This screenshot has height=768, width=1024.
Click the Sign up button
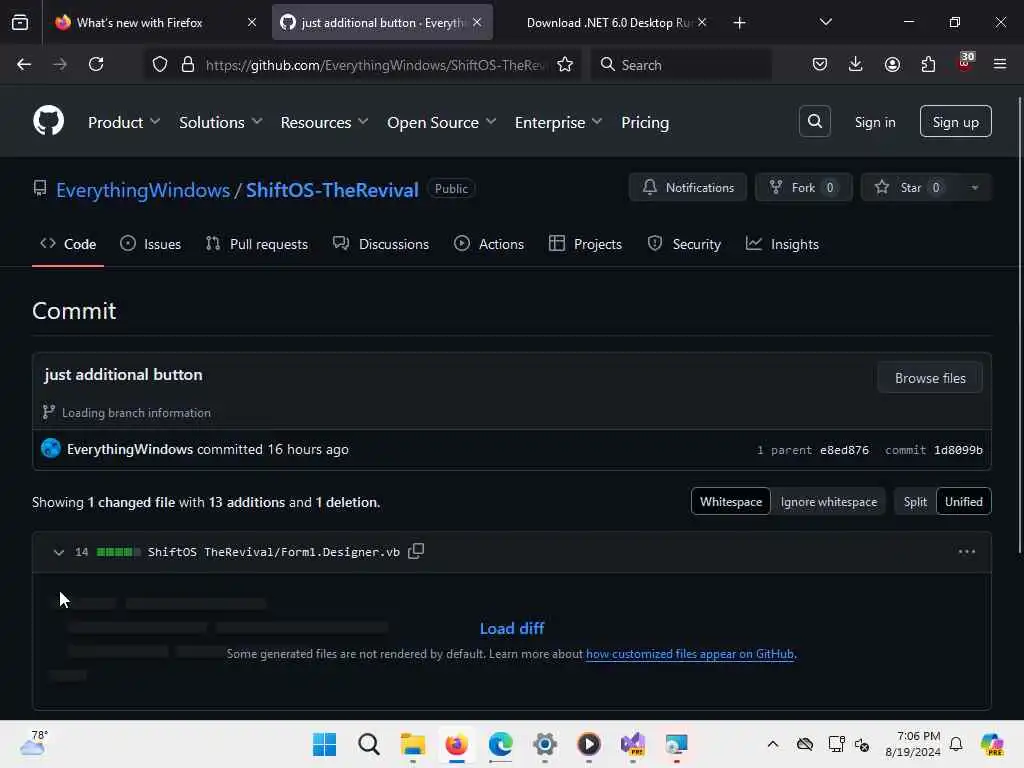point(955,121)
